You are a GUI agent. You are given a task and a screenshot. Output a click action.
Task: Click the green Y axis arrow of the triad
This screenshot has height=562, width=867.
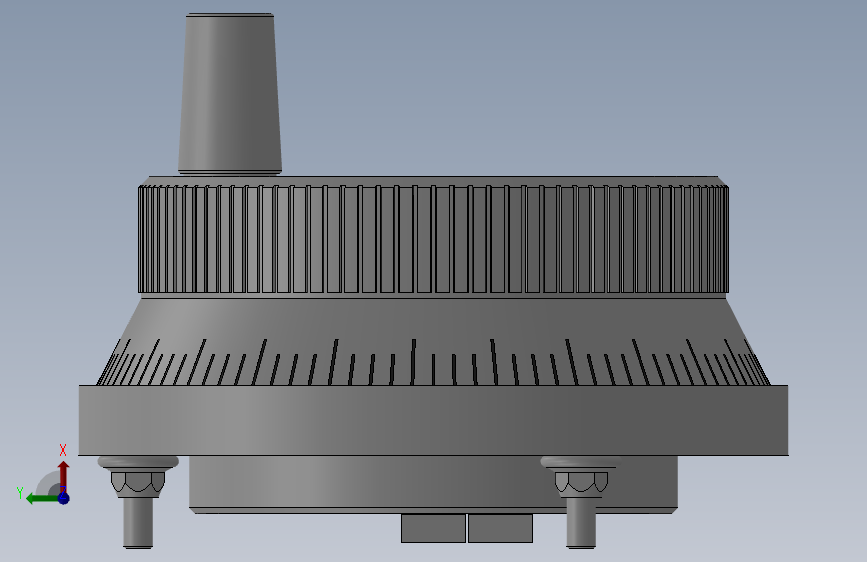42,499
